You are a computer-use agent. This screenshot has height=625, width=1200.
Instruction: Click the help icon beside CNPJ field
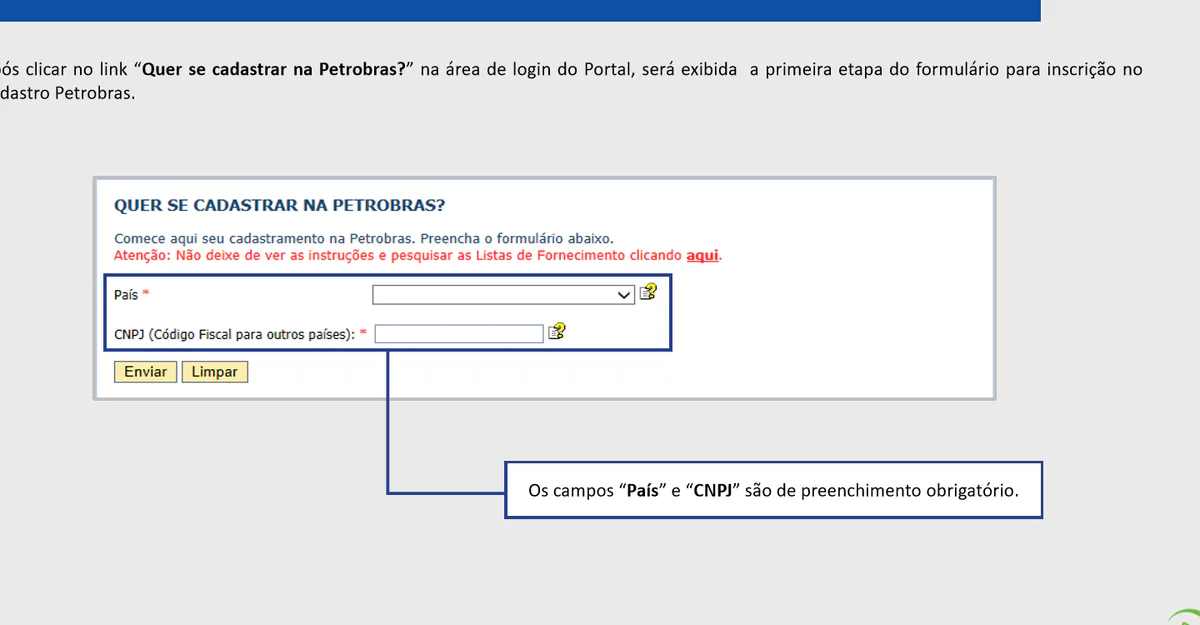click(557, 332)
